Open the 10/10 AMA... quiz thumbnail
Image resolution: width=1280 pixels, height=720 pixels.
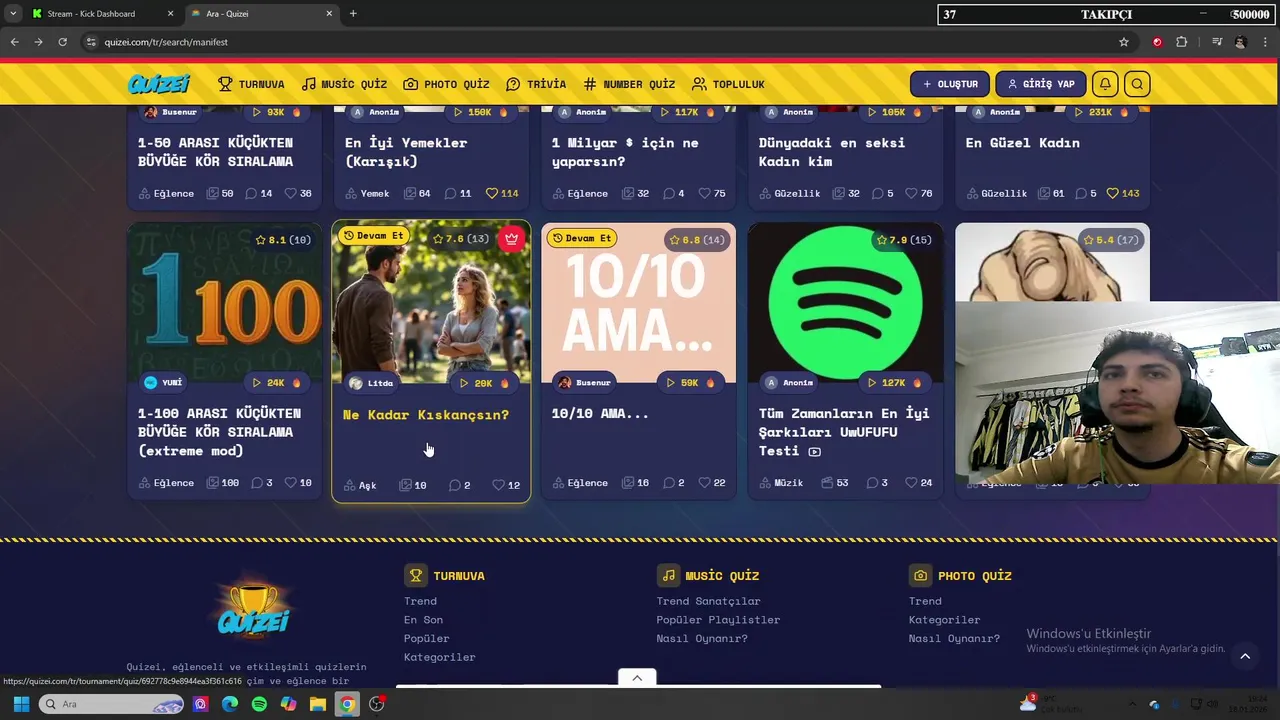pos(638,303)
